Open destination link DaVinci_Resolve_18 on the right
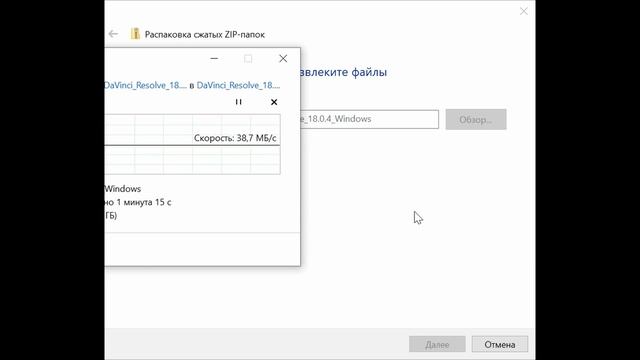Screen dimensions: 640x360 (238, 85)
